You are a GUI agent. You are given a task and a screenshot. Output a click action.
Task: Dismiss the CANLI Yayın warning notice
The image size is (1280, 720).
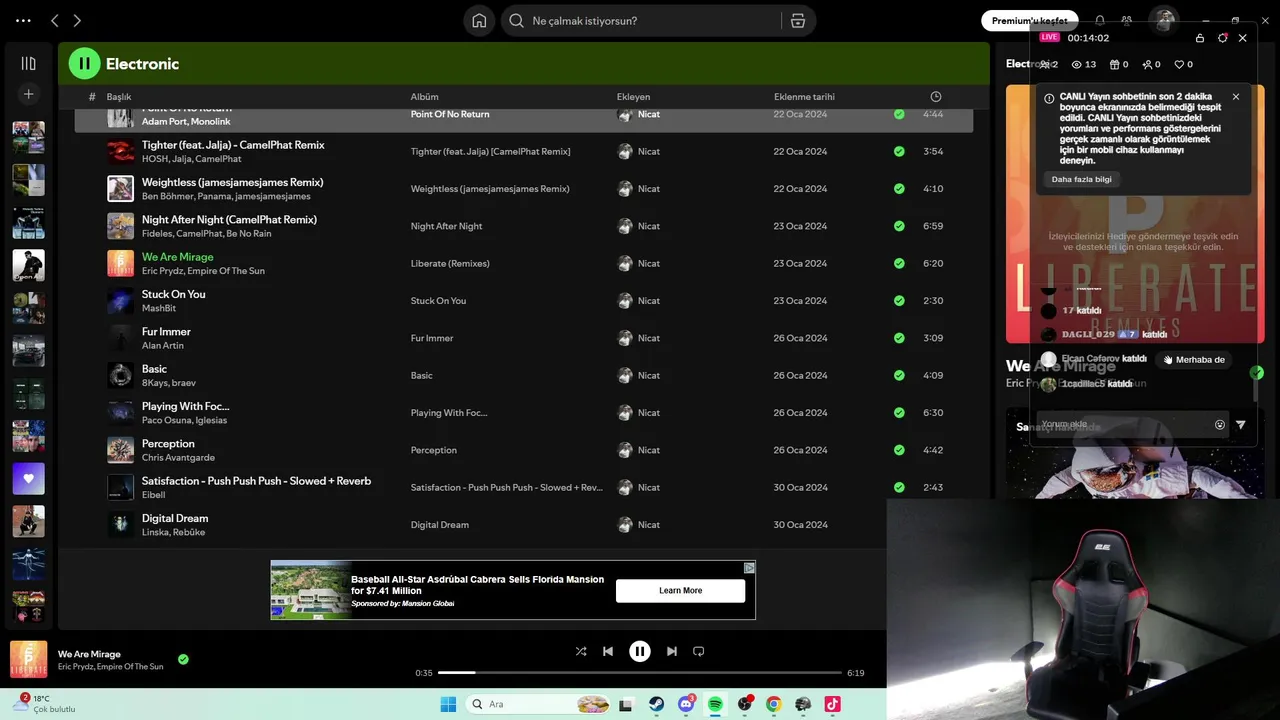click(1236, 97)
